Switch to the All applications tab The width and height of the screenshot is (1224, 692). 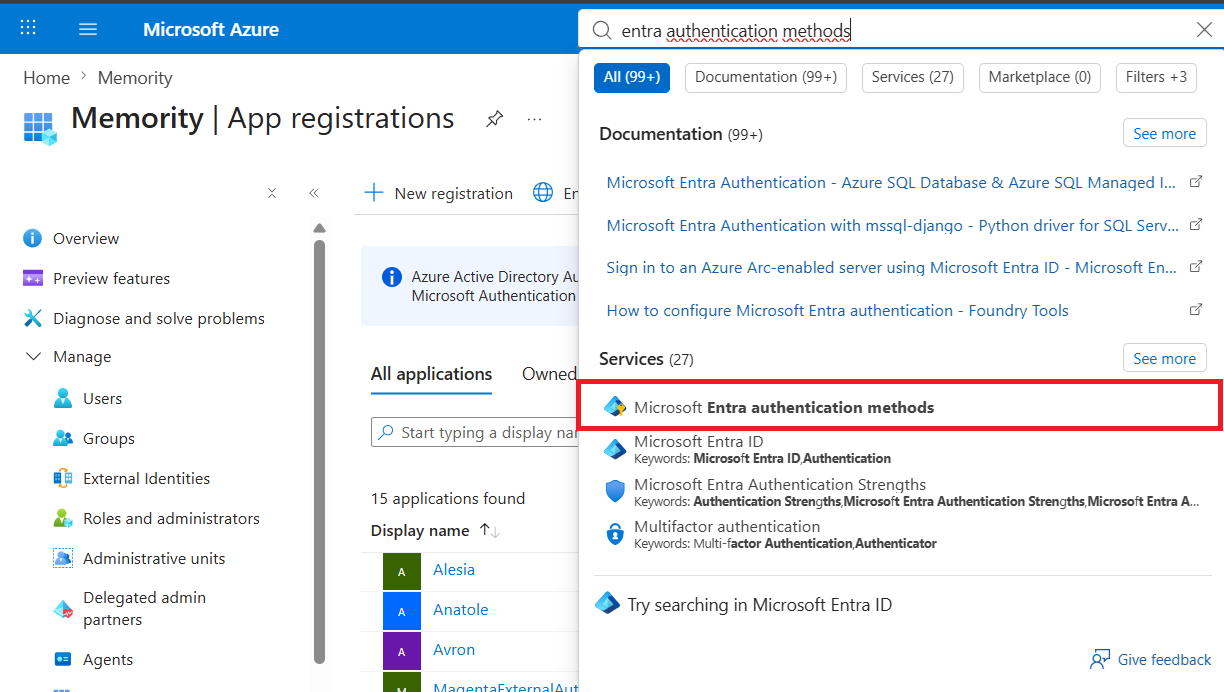[431, 374]
